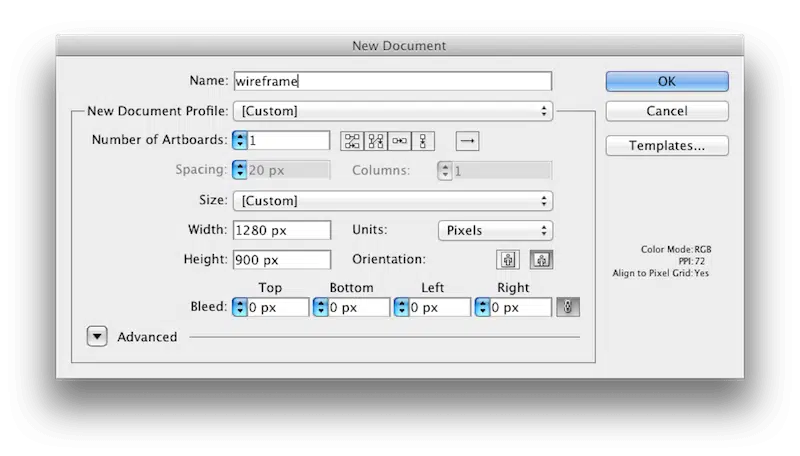
Task: Click the Right bleed stepper arrows
Action: coord(483,308)
